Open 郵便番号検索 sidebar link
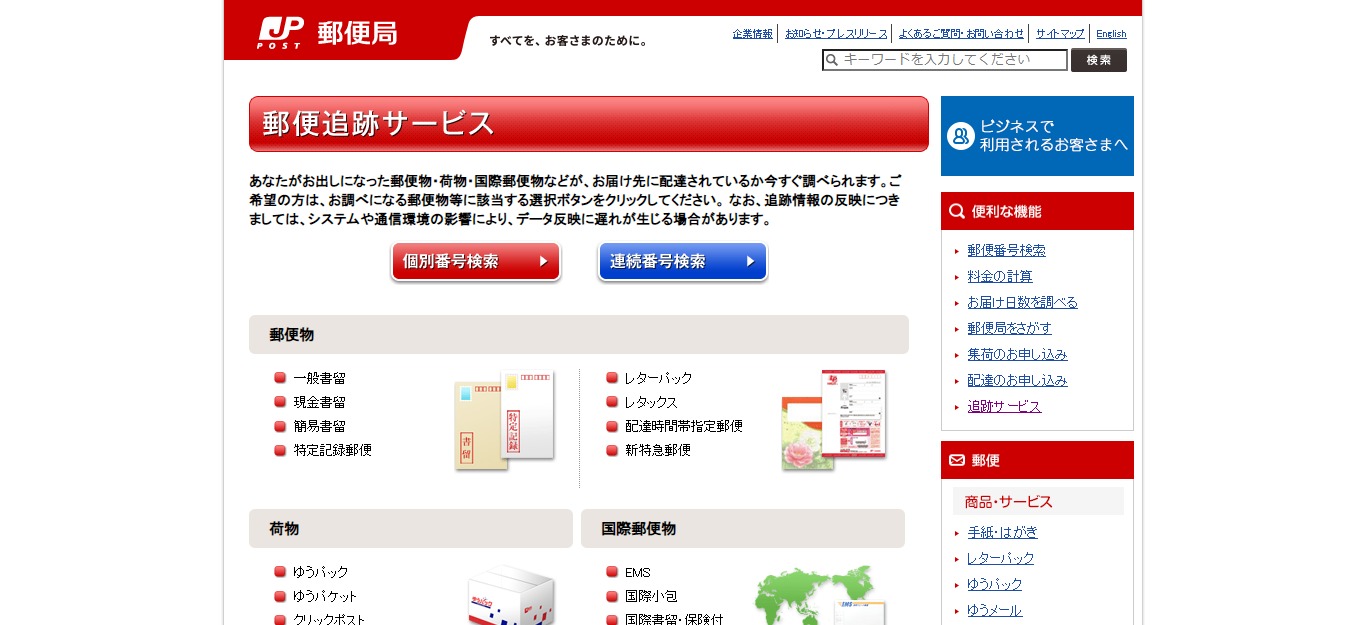 pyautogui.click(x=1006, y=250)
